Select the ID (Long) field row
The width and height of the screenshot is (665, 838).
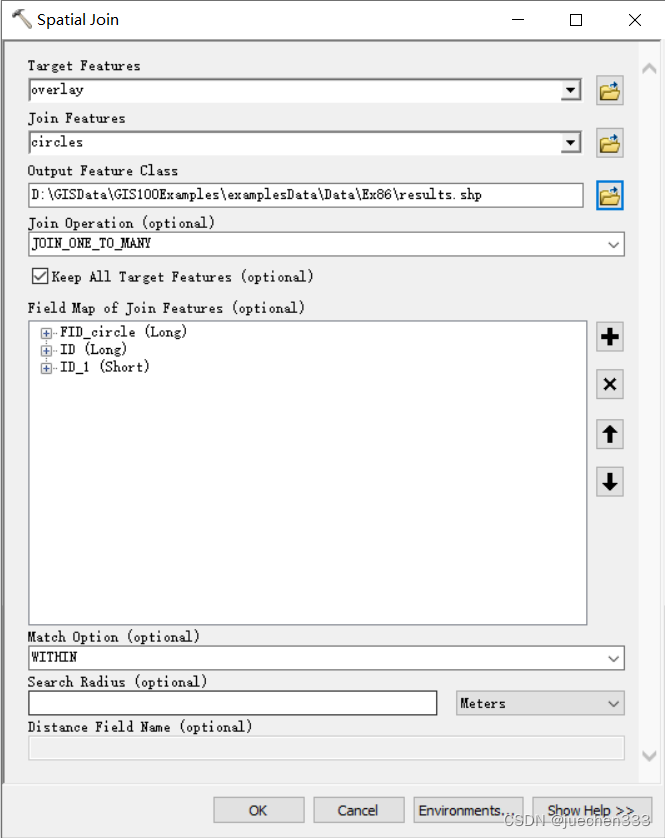tap(93, 350)
